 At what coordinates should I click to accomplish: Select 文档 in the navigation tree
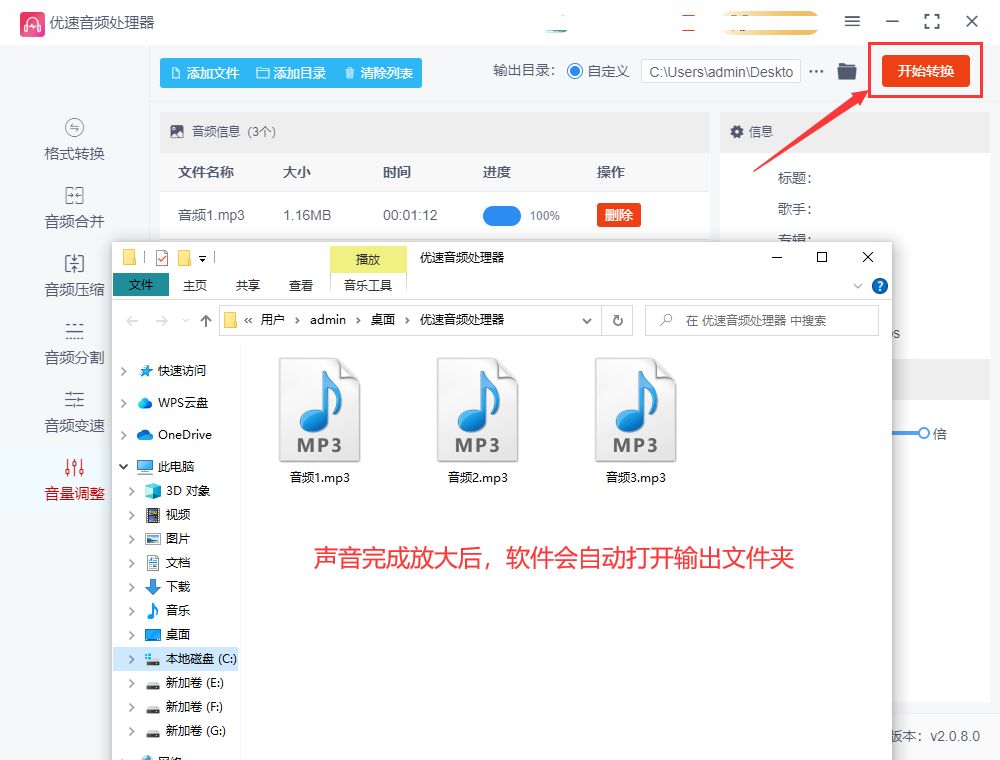click(x=178, y=562)
